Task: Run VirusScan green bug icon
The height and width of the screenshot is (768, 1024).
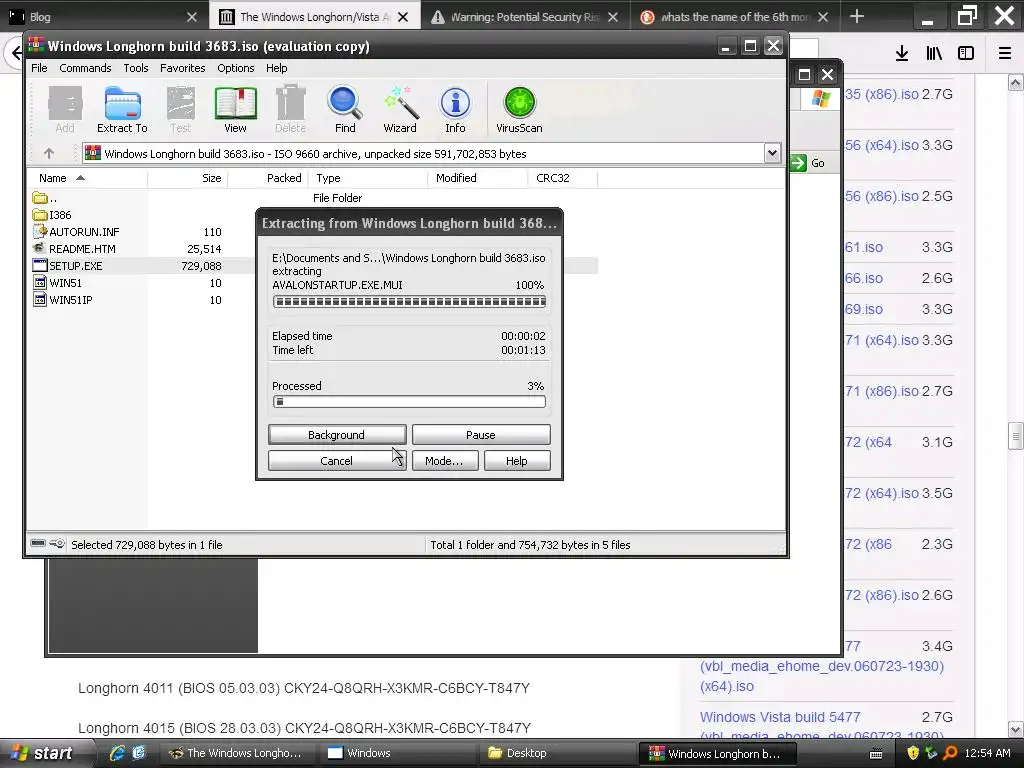Action: pos(519,110)
